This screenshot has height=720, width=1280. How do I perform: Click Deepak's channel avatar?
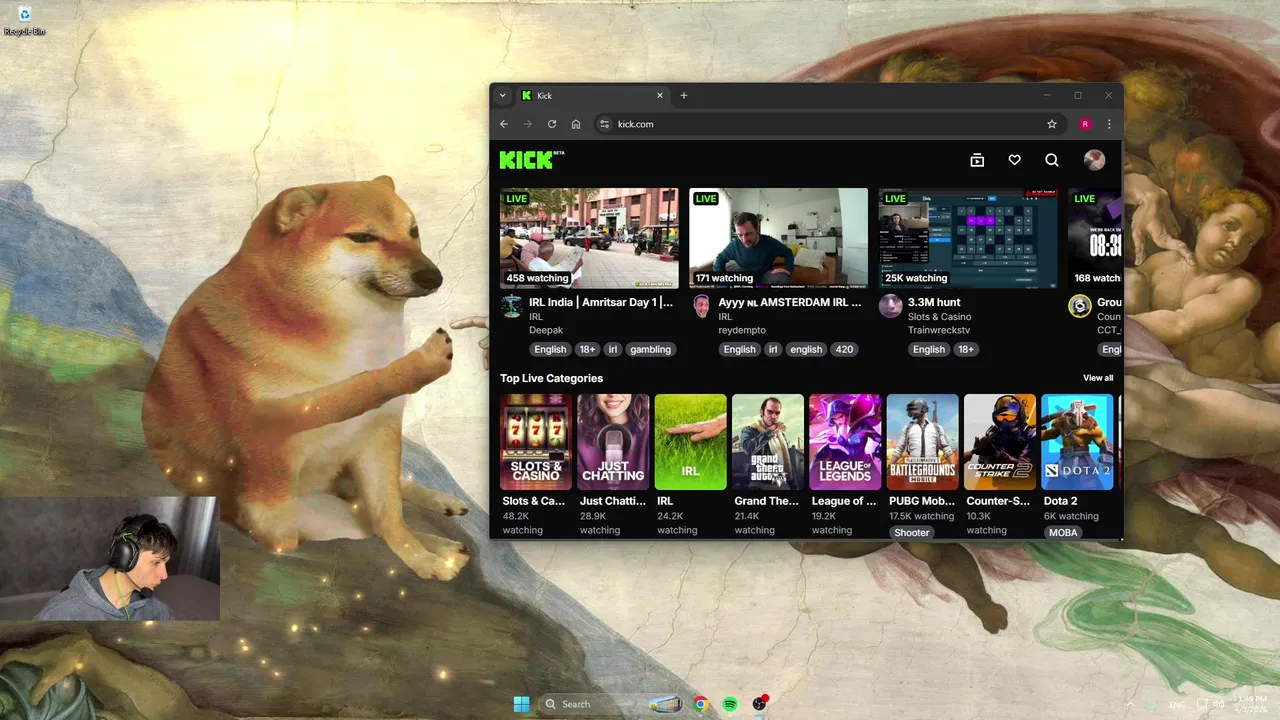pos(512,306)
